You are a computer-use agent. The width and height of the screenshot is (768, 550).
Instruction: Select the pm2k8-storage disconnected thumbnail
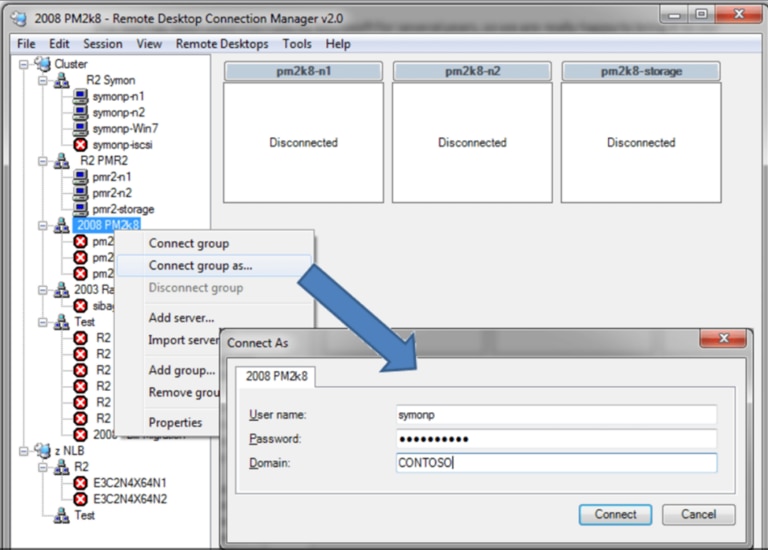tap(641, 142)
